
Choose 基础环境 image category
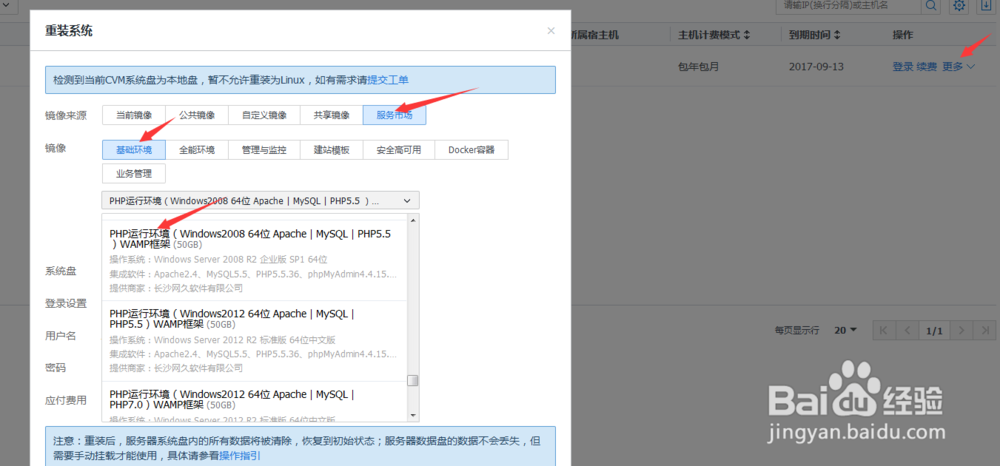click(134, 150)
